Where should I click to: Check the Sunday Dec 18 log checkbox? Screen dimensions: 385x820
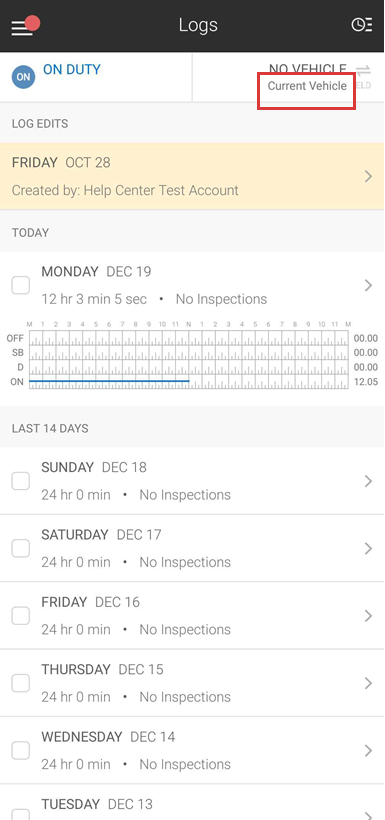pyautogui.click(x=21, y=481)
